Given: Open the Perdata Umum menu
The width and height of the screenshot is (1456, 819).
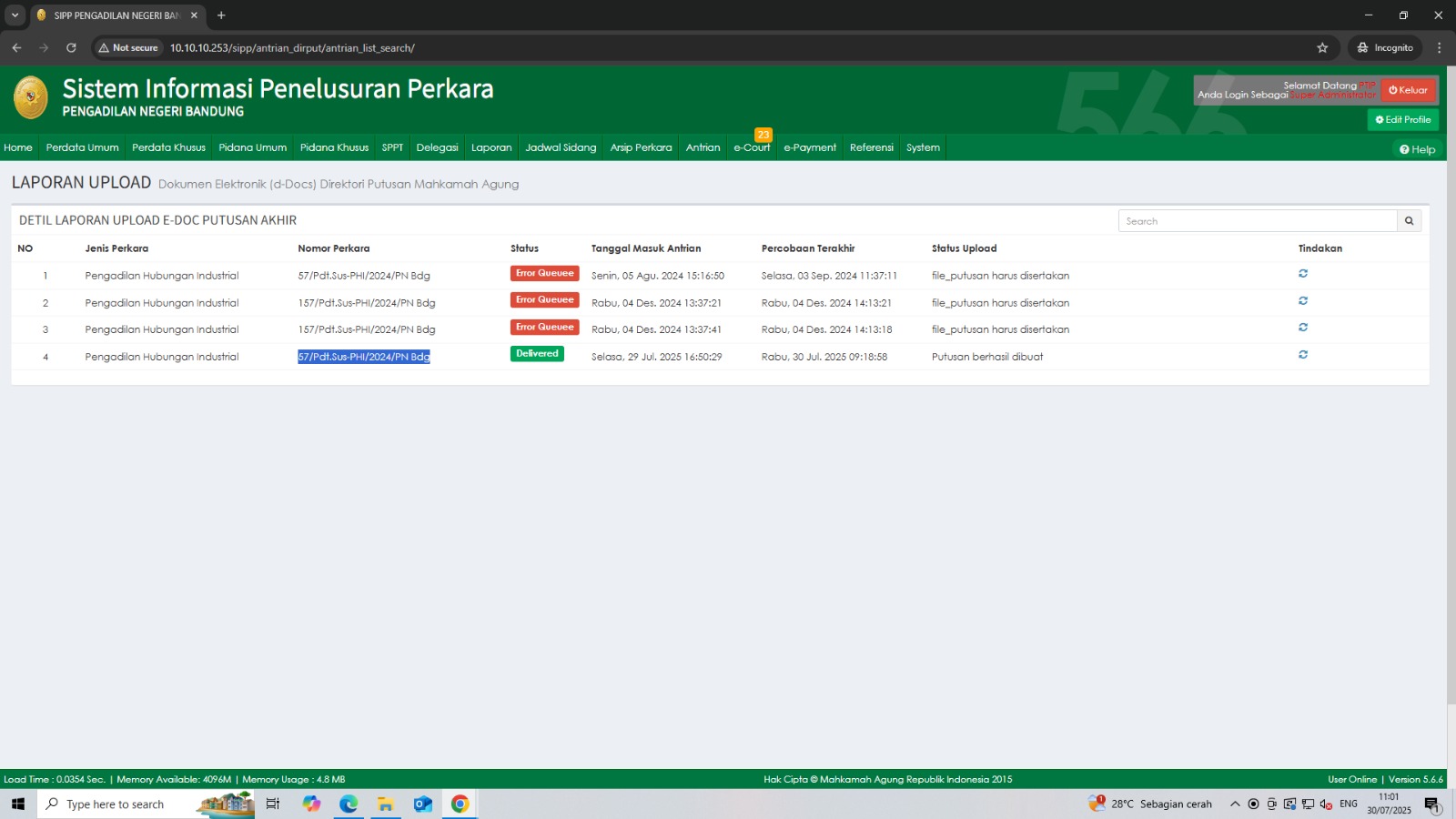Looking at the screenshot, I should click(x=82, y=147).
